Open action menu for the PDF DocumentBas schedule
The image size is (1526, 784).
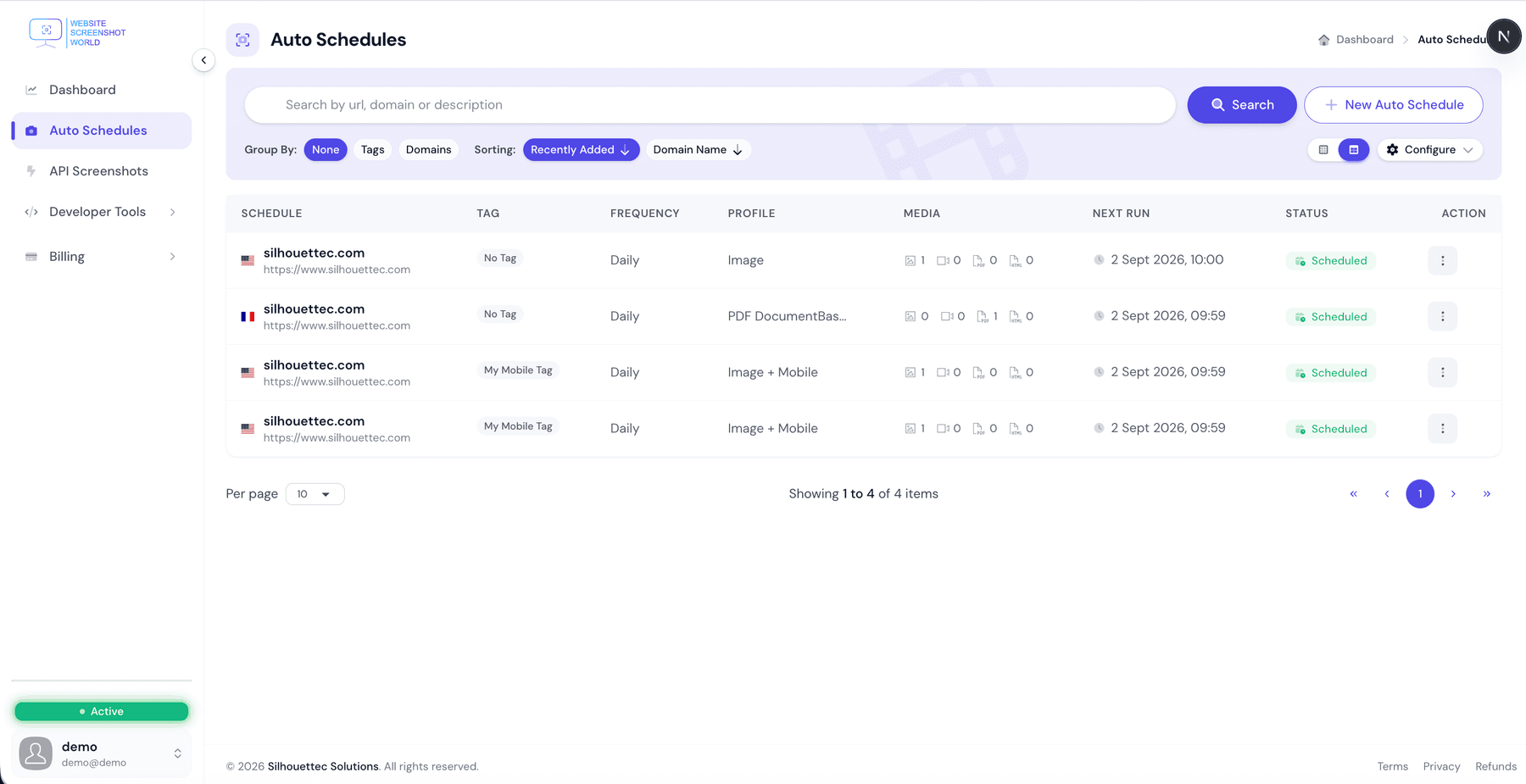pyautogui.click(x=1442, y=316)
